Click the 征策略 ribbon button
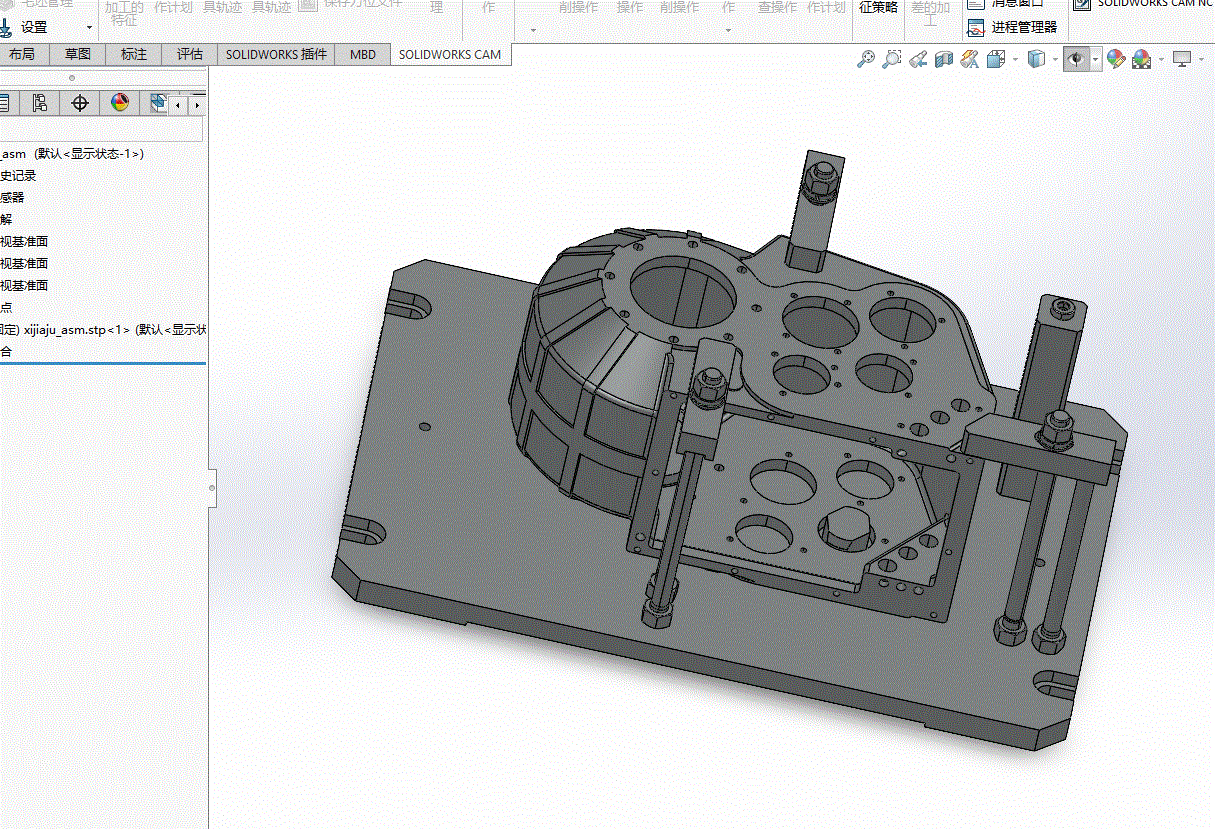 pyautogui.click(x=879, y=7)
